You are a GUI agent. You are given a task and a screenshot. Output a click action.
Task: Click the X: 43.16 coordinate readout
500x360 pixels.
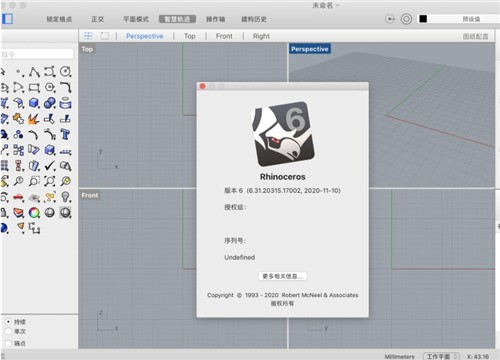[478, 357]
